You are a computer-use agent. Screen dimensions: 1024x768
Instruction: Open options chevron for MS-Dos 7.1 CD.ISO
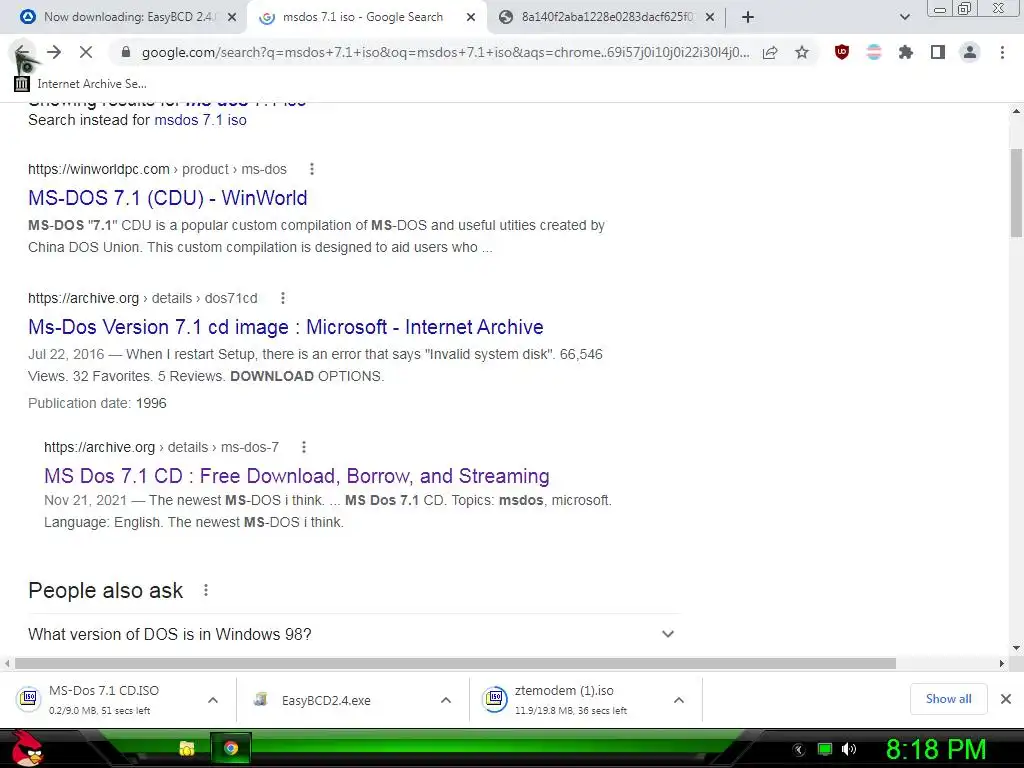point(213,700)
